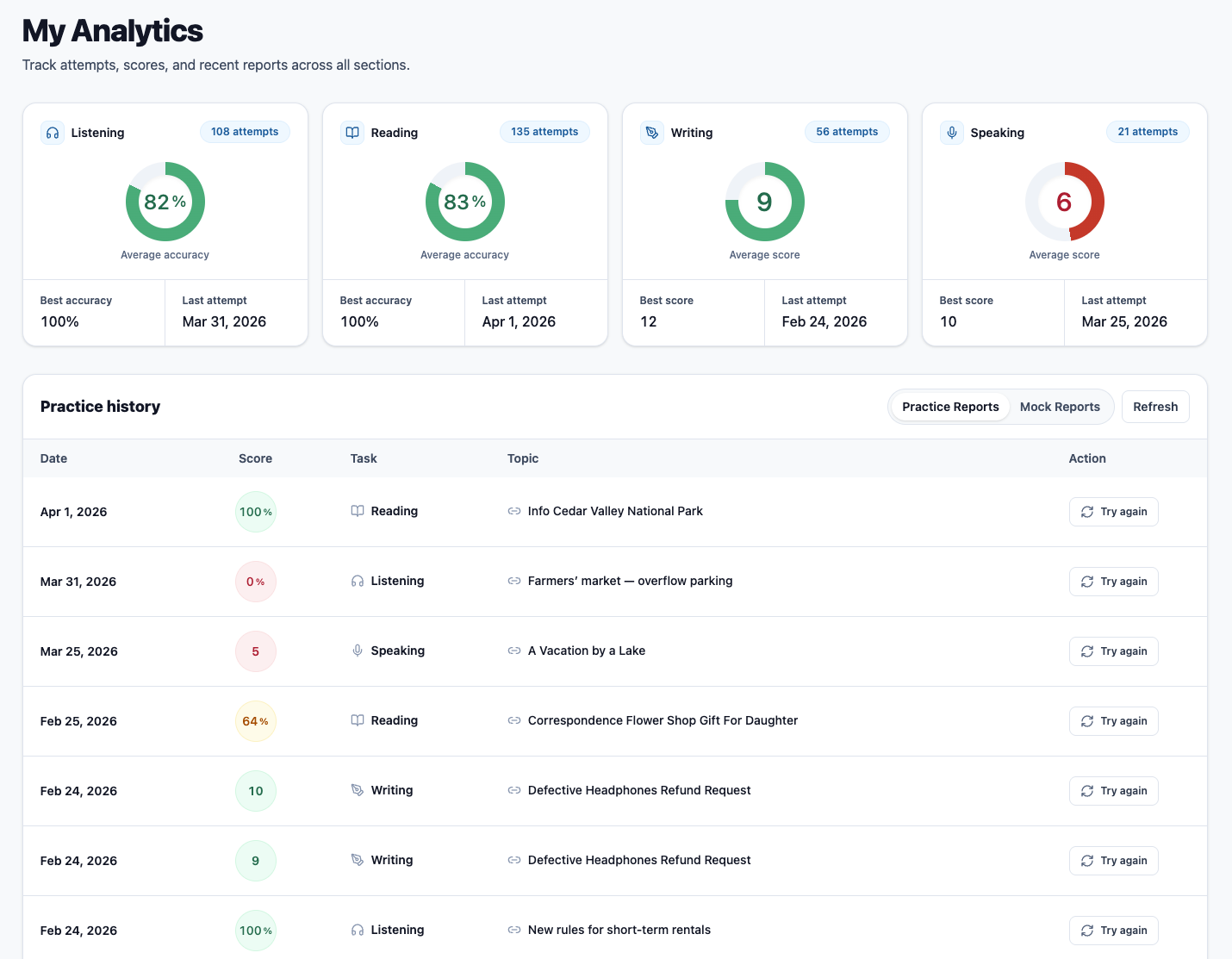Click the Listening headphones icon in the summary card
This screenshot has height=959, width=1232.
tap(53, 133)
